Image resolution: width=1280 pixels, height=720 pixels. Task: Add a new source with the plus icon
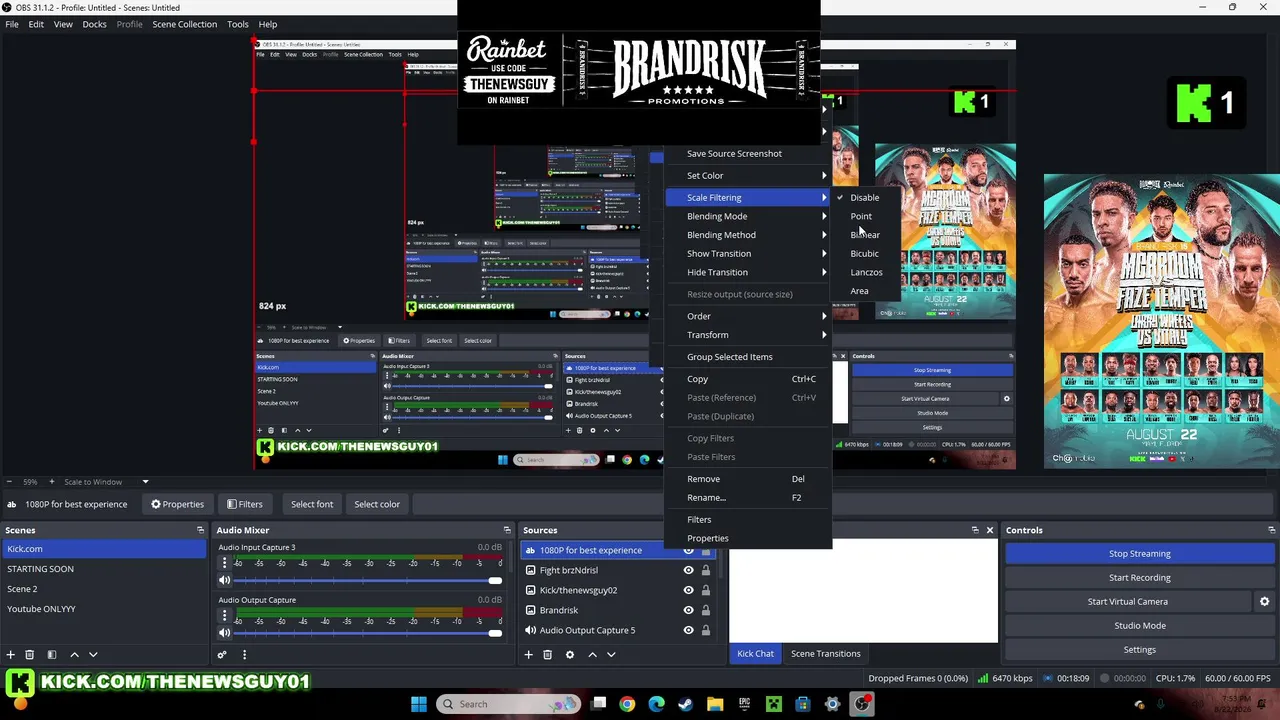tap(528, 655)
